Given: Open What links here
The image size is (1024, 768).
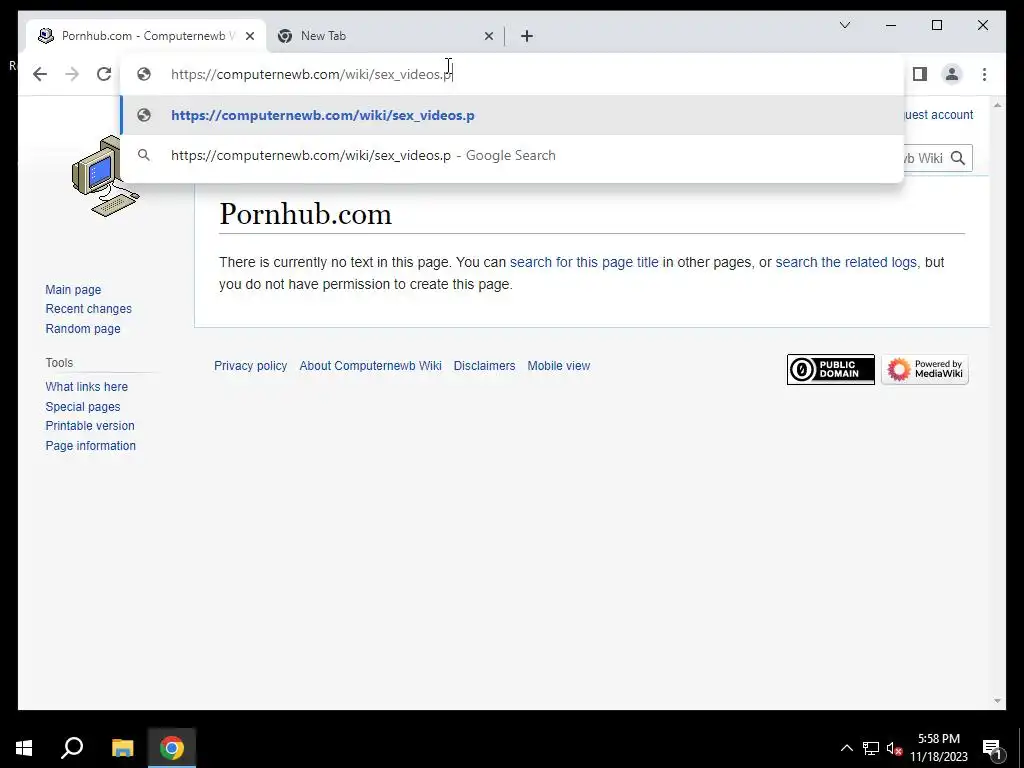Looking at the screenshot, I should click(86, 387).
